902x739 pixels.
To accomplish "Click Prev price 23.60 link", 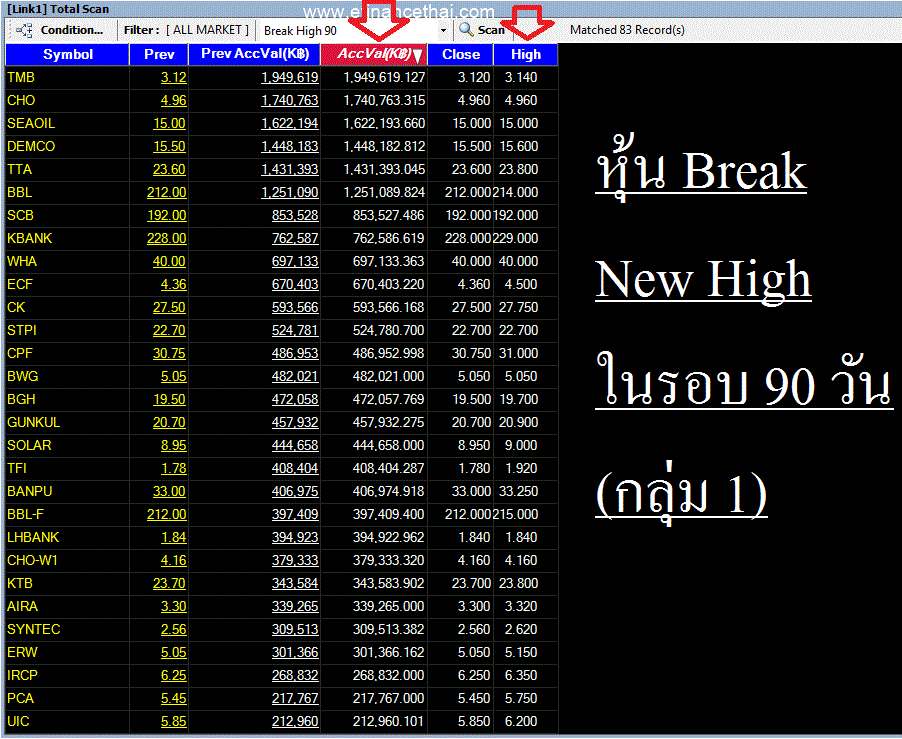I will click(169, 169).
